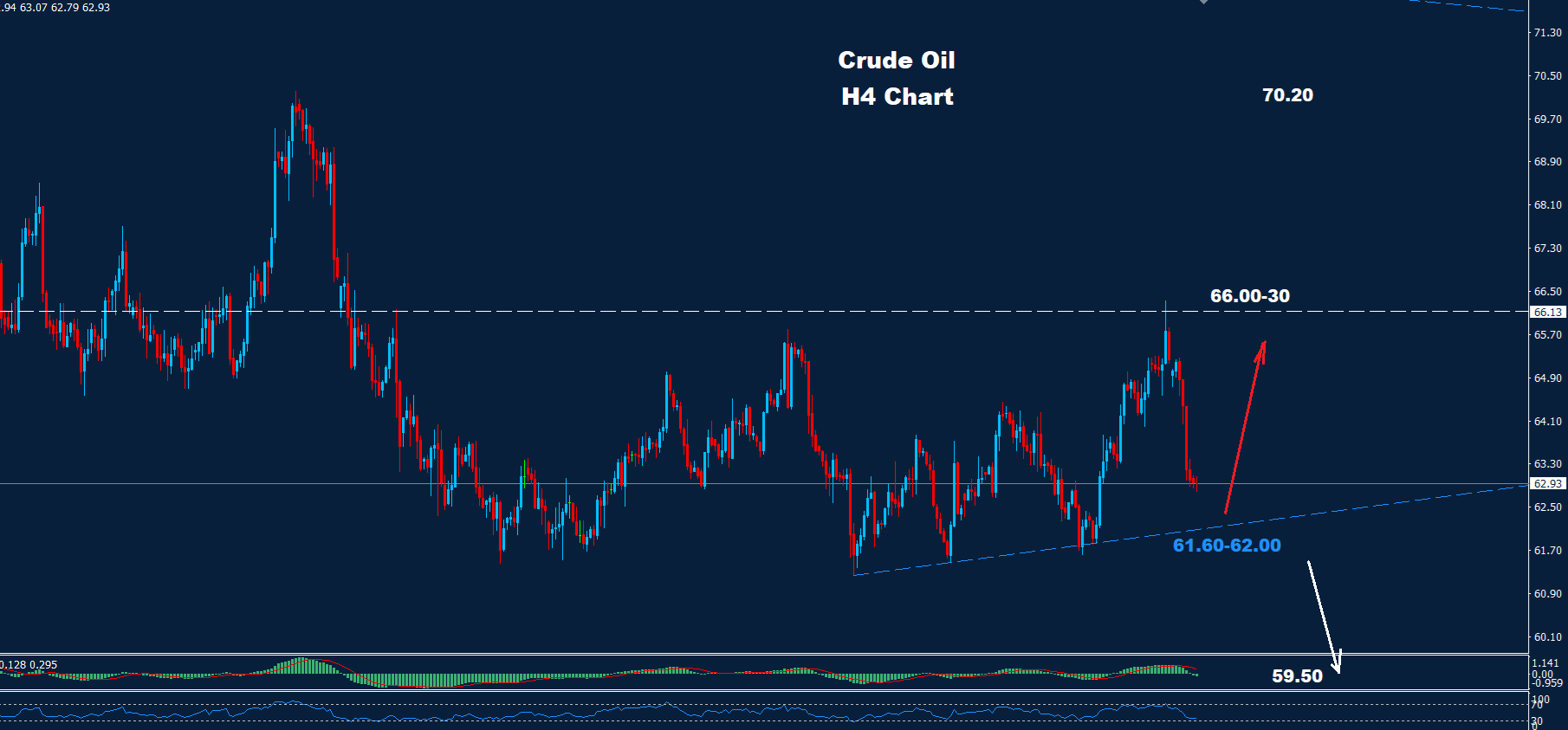Click the 68.90 level on price axis
This screenshot has height=730, width=1568.
[x=1547, y=162]
